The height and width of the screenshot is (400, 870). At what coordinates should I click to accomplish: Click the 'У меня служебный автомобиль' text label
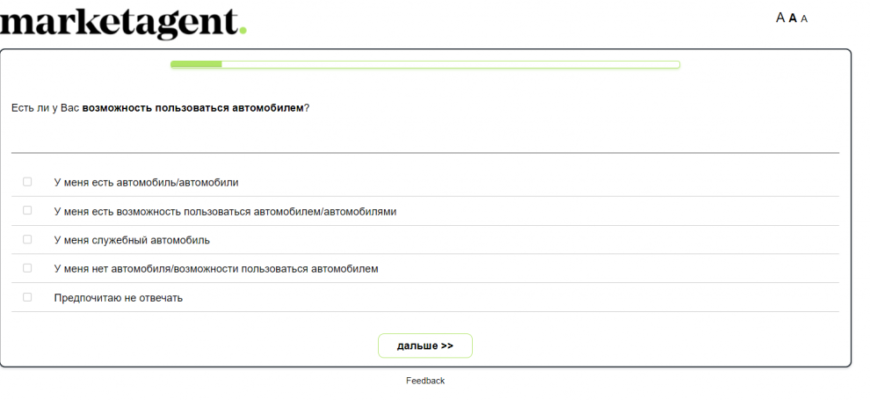click(132, 240)
